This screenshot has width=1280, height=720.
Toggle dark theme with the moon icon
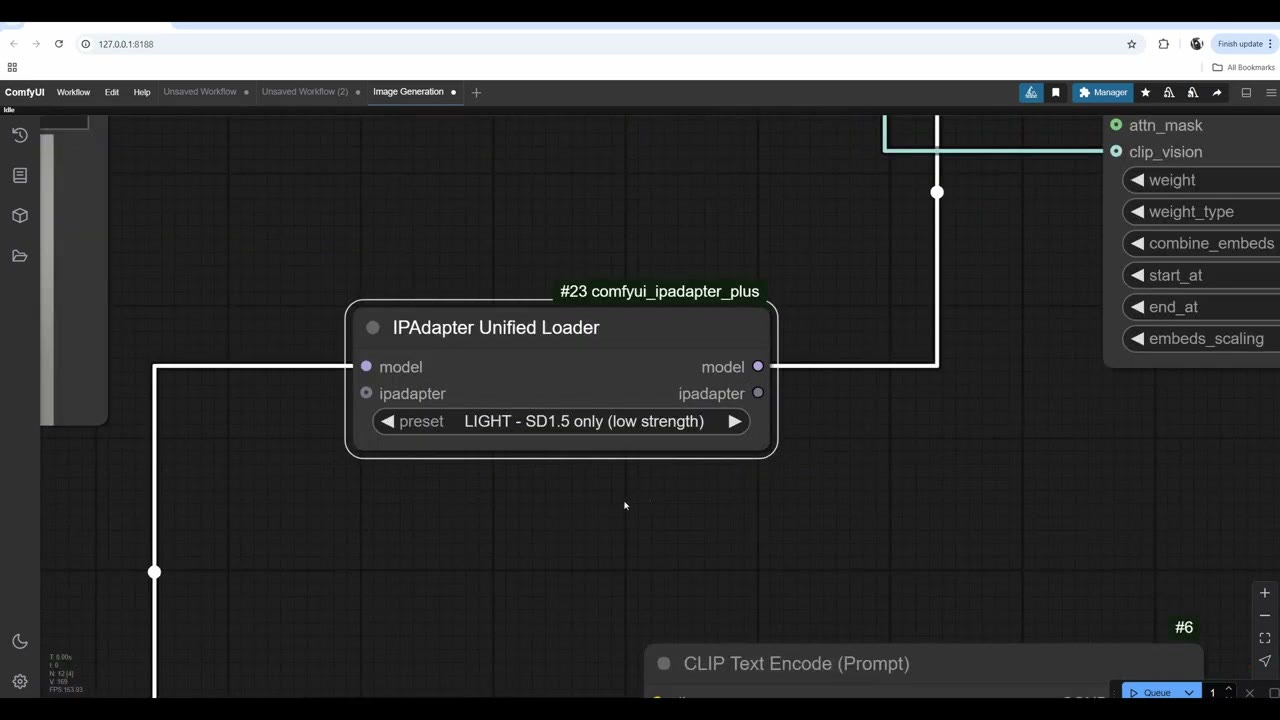point(20,642)
